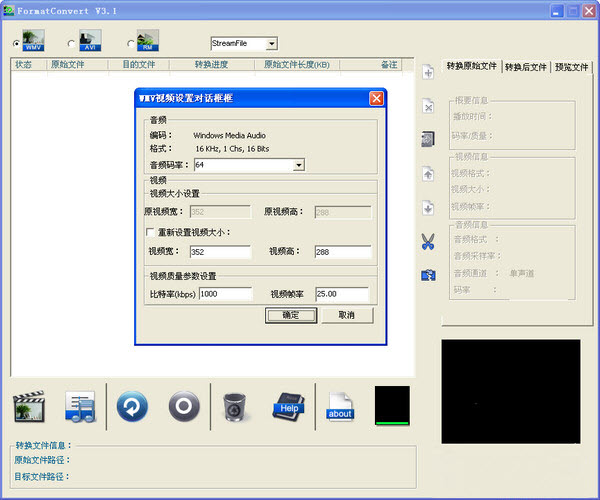Click the 确定 button in dialog
Image resolution: width=600 pixels, height=500 pixels.
[291, 315]
